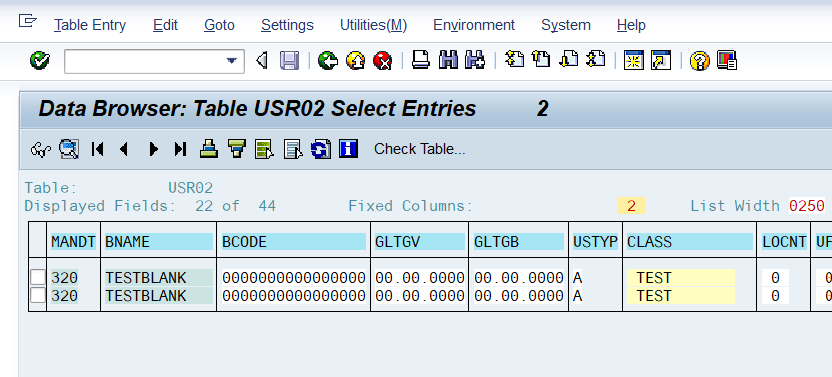Viewport: 832px width, 377px height.
Task: Jump to last page icon
Action: point(596,59)
